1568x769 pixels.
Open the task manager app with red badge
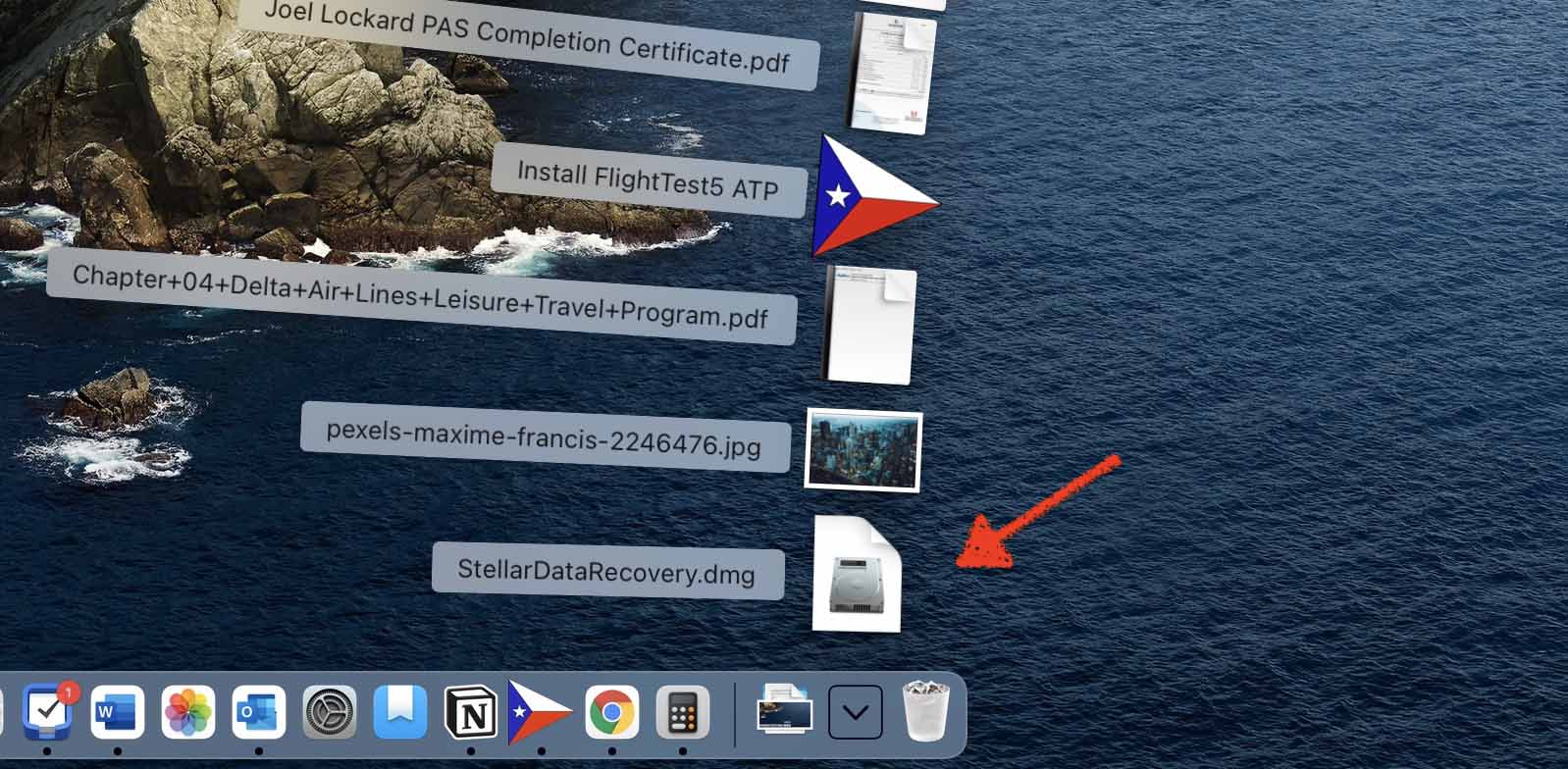47,712
